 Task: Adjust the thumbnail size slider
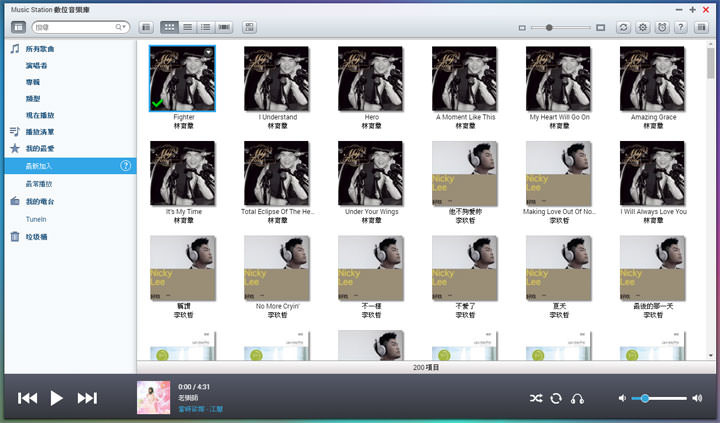[x=549, y=27]
